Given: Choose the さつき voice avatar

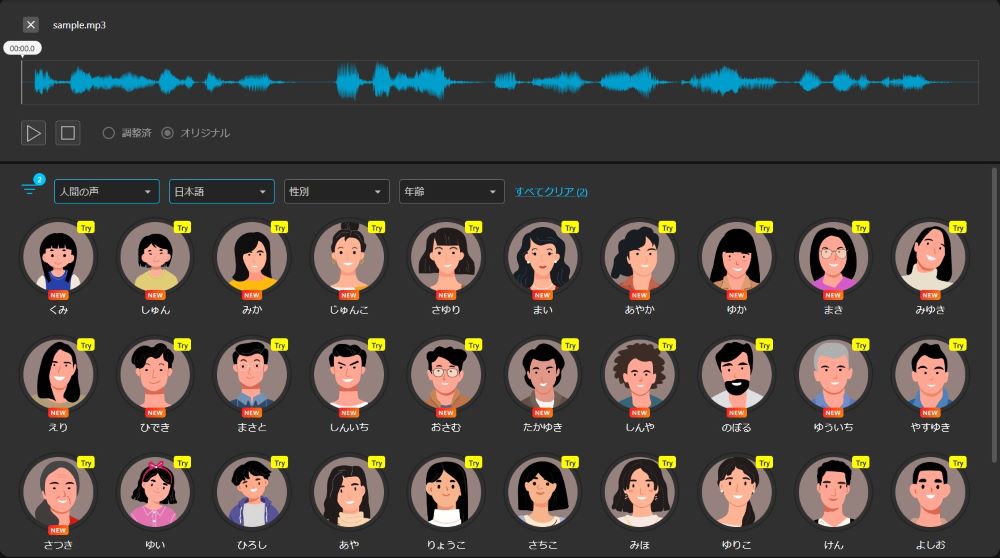Looking at the screenshot, I should tap(58, 491).
